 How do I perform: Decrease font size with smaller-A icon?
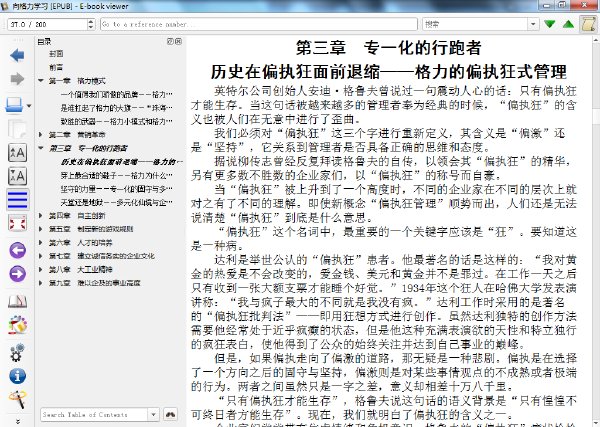click(17, 176)
